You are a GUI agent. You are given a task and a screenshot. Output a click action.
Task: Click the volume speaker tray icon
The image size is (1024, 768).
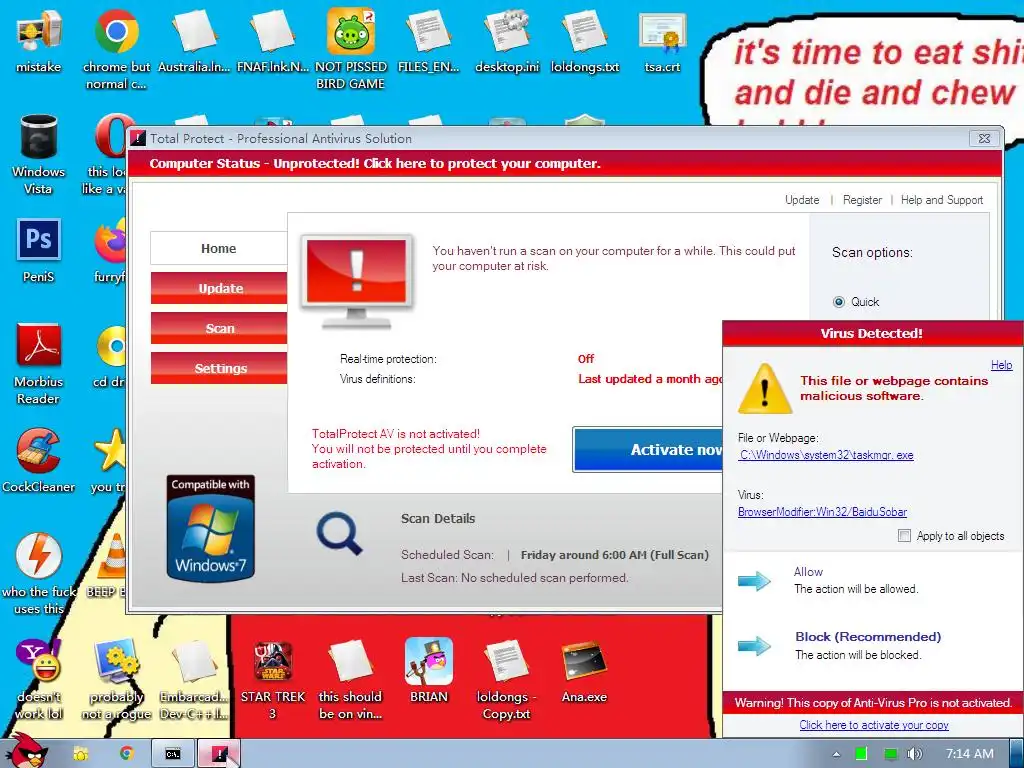914,754
